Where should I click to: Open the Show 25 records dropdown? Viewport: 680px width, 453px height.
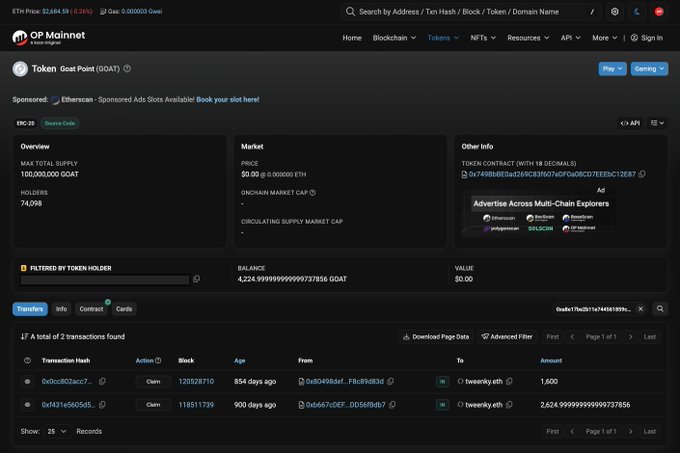click(x=57, y=431)
